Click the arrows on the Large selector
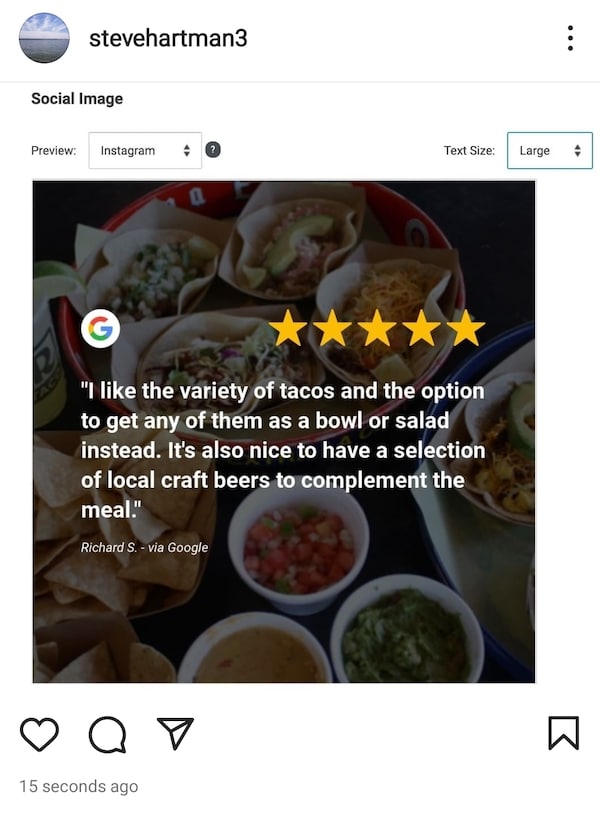 (x=577, y=150)
